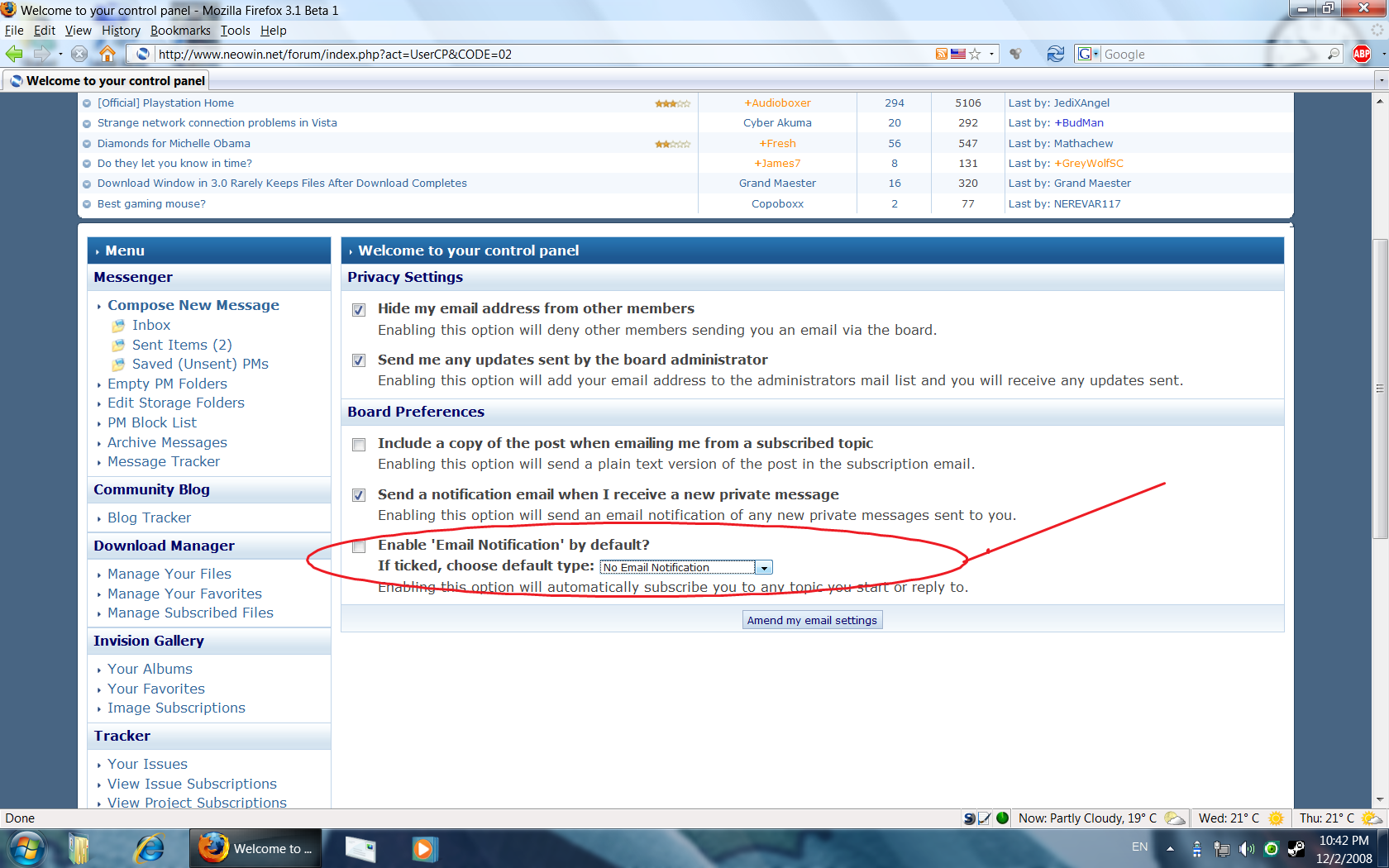1389x868 pixels.
Task: Select the Welcome to your control panel tab
Action: [107, 81]
